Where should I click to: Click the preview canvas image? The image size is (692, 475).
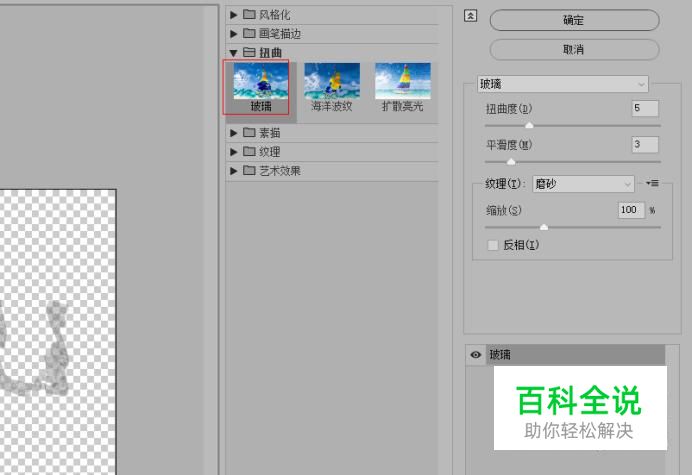coord(58,332)
